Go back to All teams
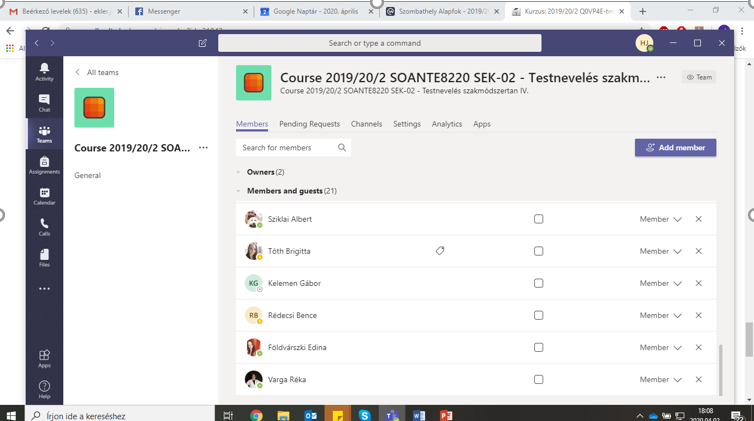 click(x=97, y=72)
